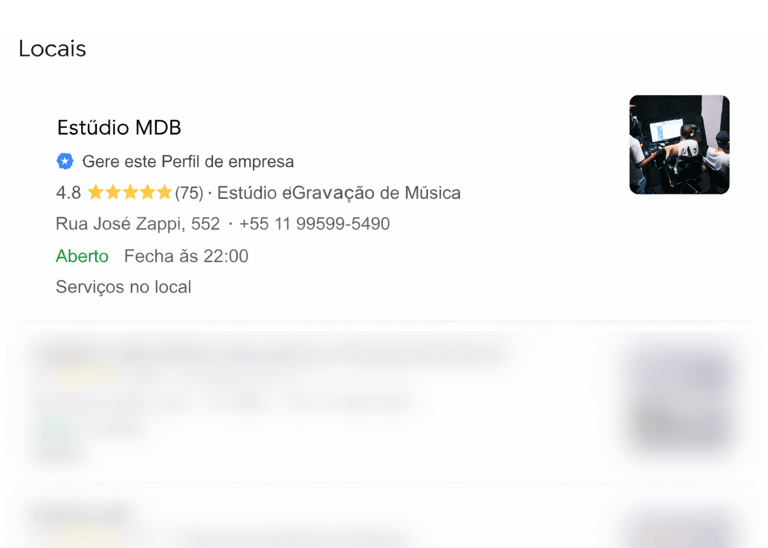Screen dimensions: 768x548
Task: Click the last yellow star
Action: (164, 192)
